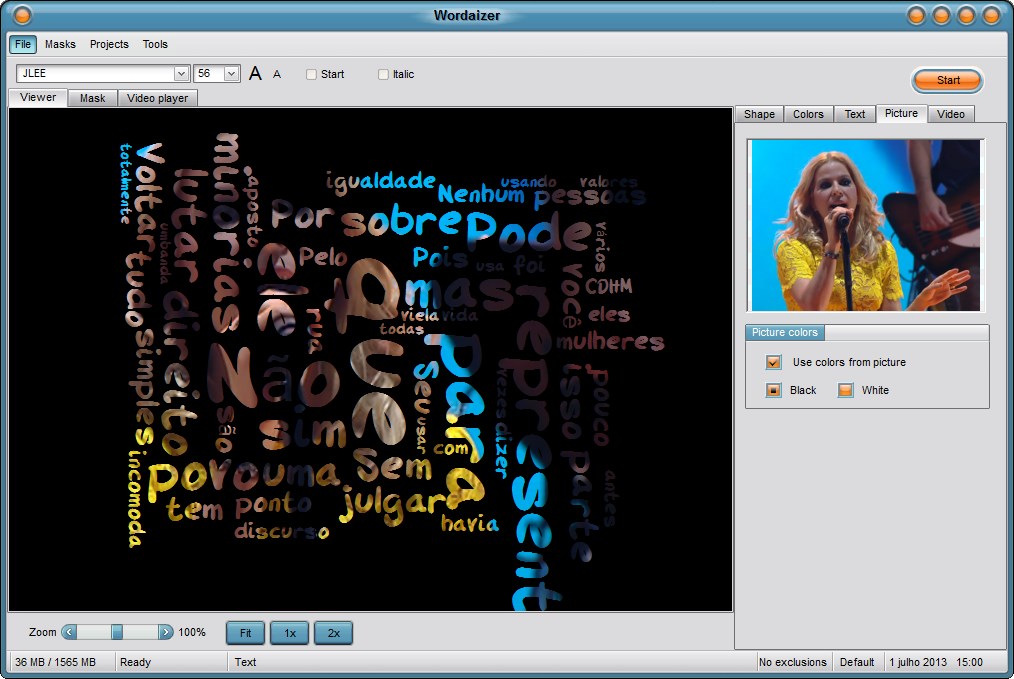
Task: Open the Masks menu
Action: click(x=60, y=44)
